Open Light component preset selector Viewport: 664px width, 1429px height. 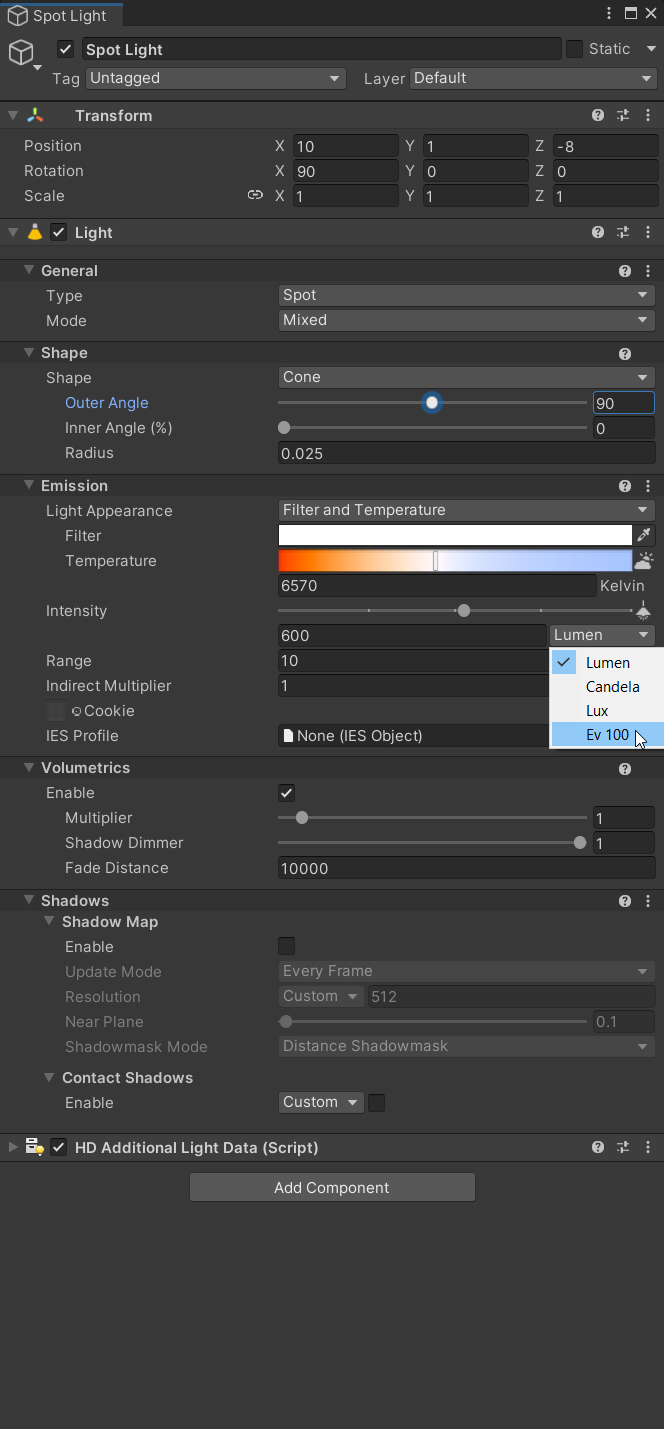[x=623, y=232]
